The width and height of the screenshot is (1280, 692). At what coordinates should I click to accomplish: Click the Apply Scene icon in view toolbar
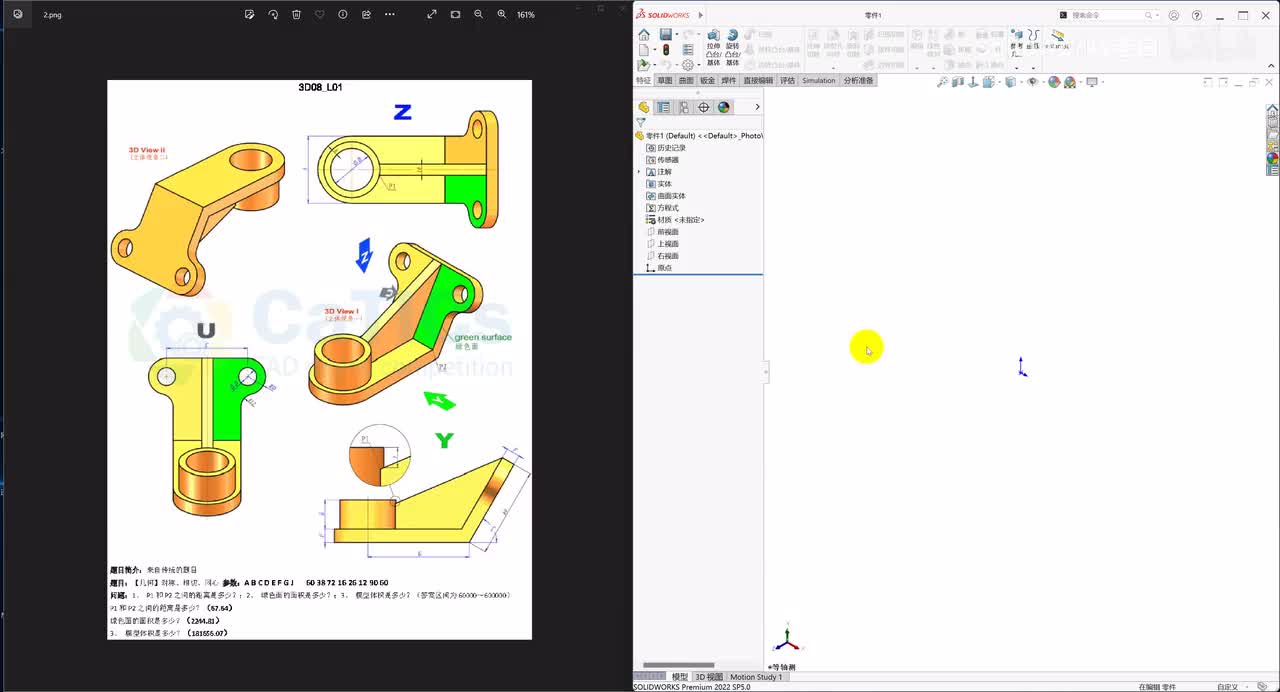point(1070,82)
